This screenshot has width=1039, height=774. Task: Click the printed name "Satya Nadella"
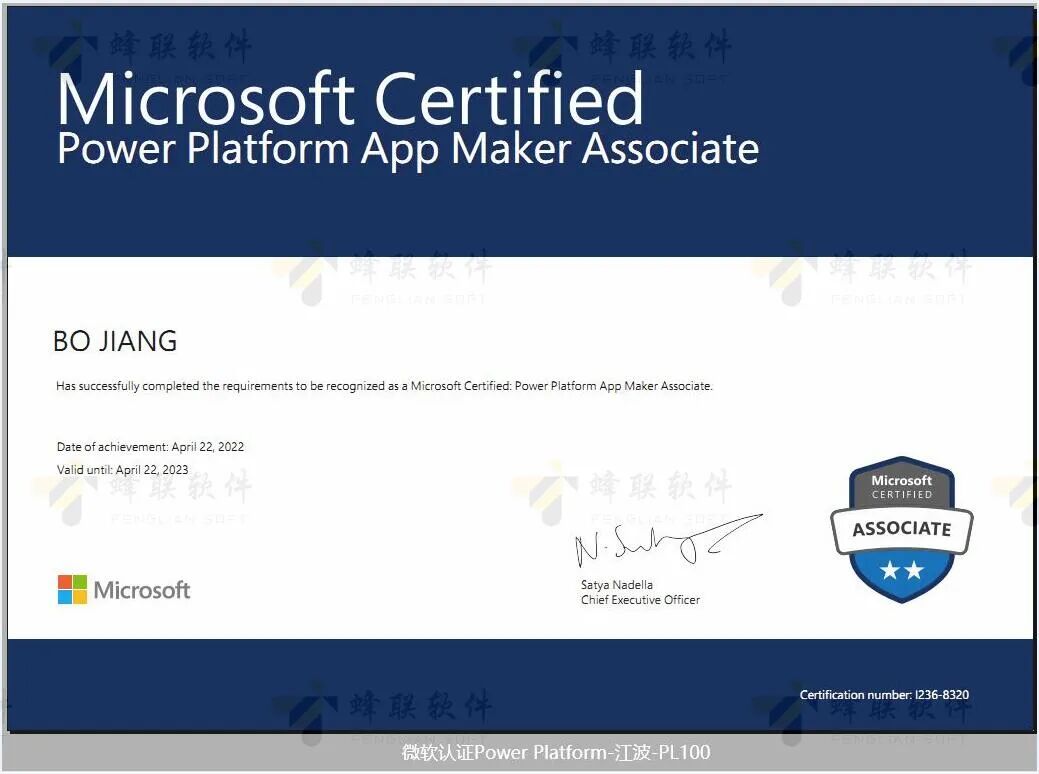coord(617,584)
